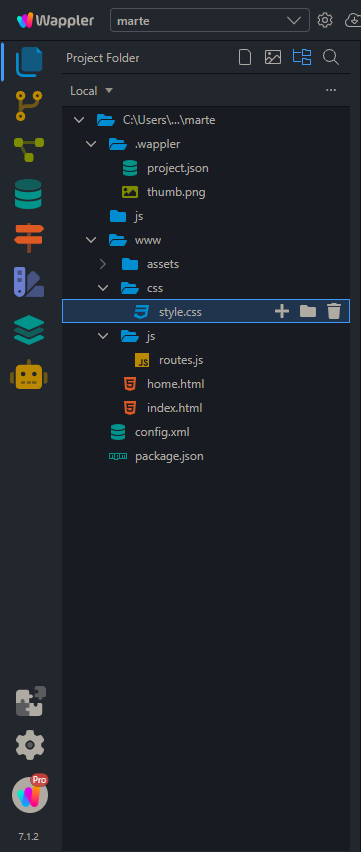
Task: Select style.css file
Action: [x=180, y=312]
